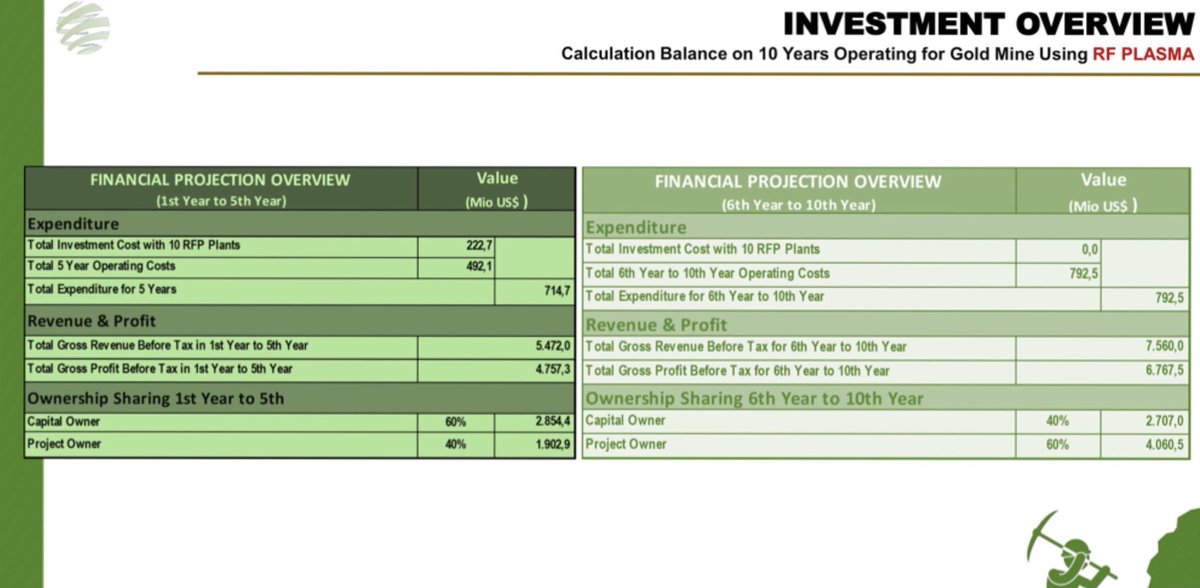Viewport: 1200px width, 588px height.
Task: Click the globe logo icon at top left
Action: point(83,28)
